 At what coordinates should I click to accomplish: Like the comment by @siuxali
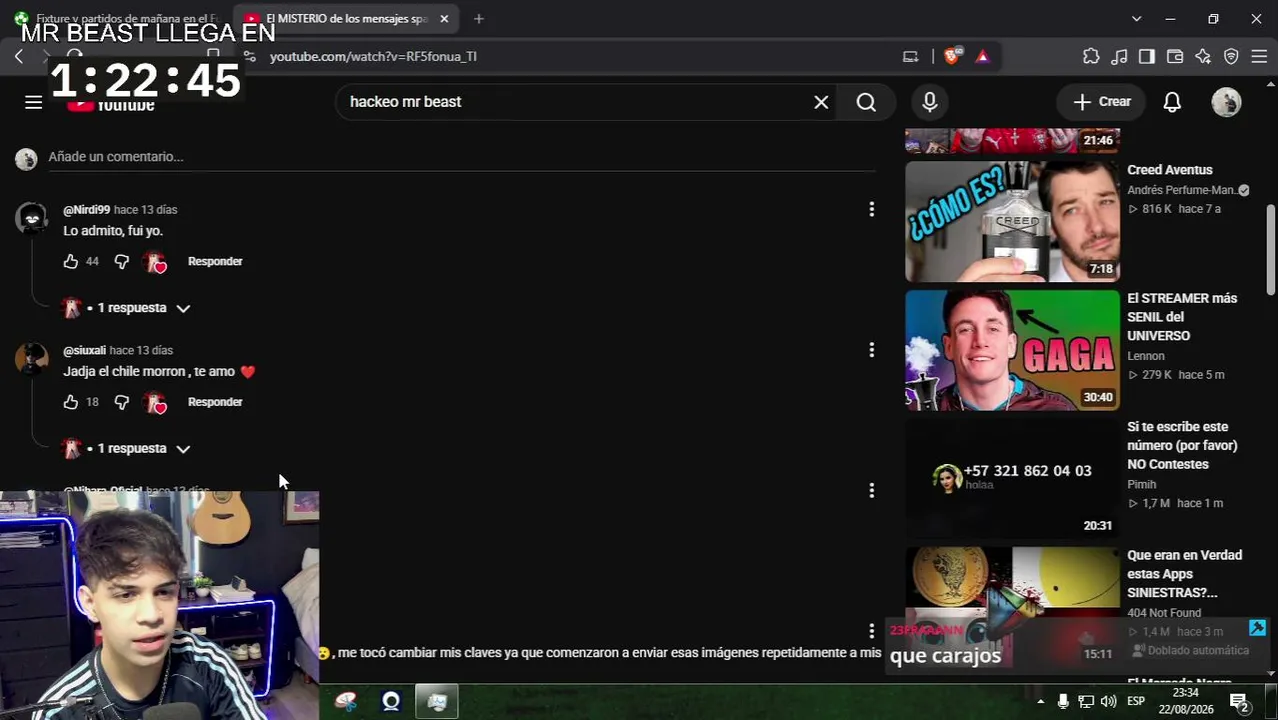70,402
